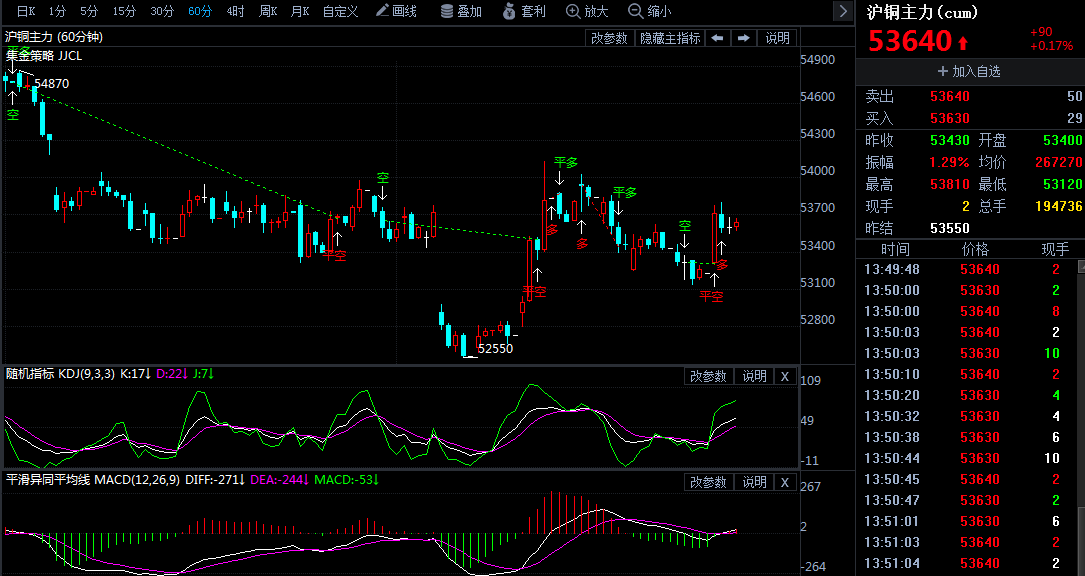Select the 13:50:32 tick row
Image resolution: width=1085 pixels, height=576 pixels.
coord(966,416)
